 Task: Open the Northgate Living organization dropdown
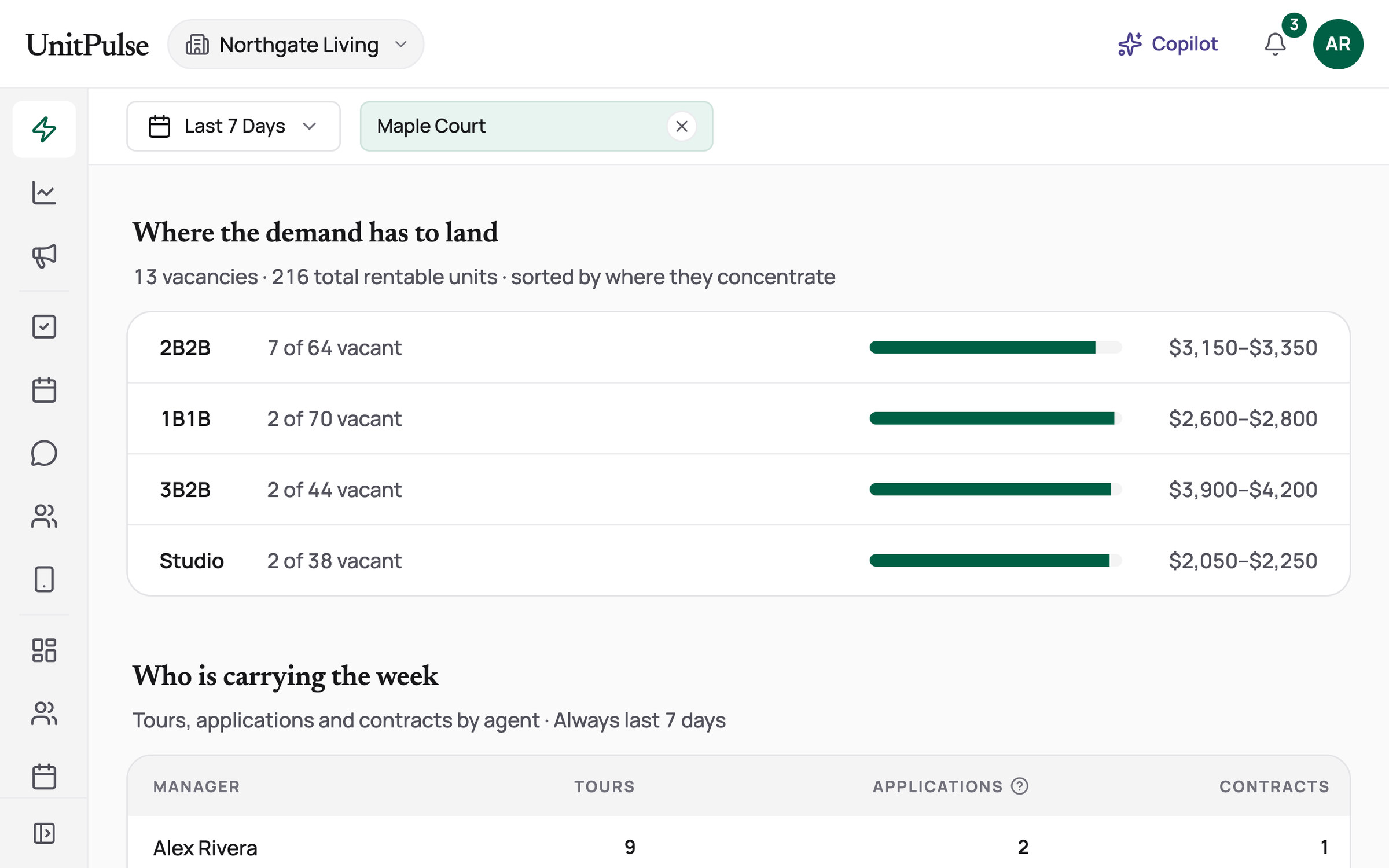click(x=296, y=44)
